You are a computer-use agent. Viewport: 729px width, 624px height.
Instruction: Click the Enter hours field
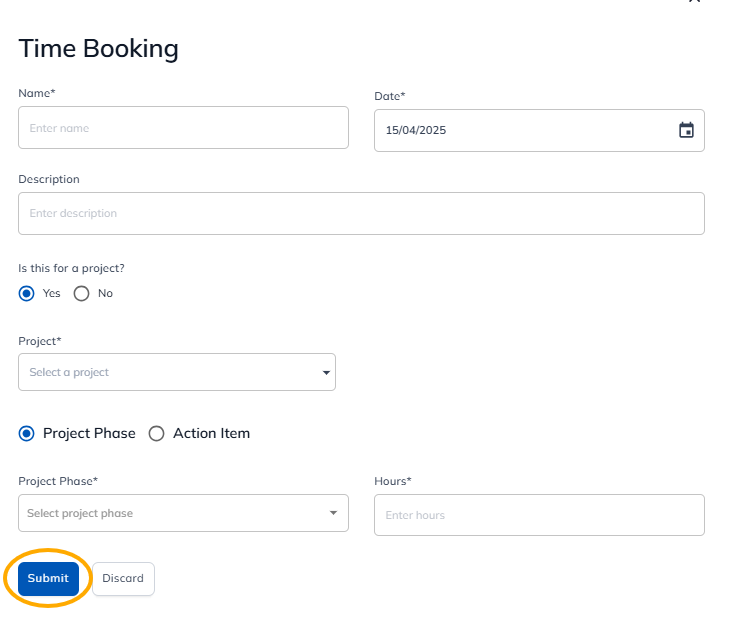pos(539,515)
